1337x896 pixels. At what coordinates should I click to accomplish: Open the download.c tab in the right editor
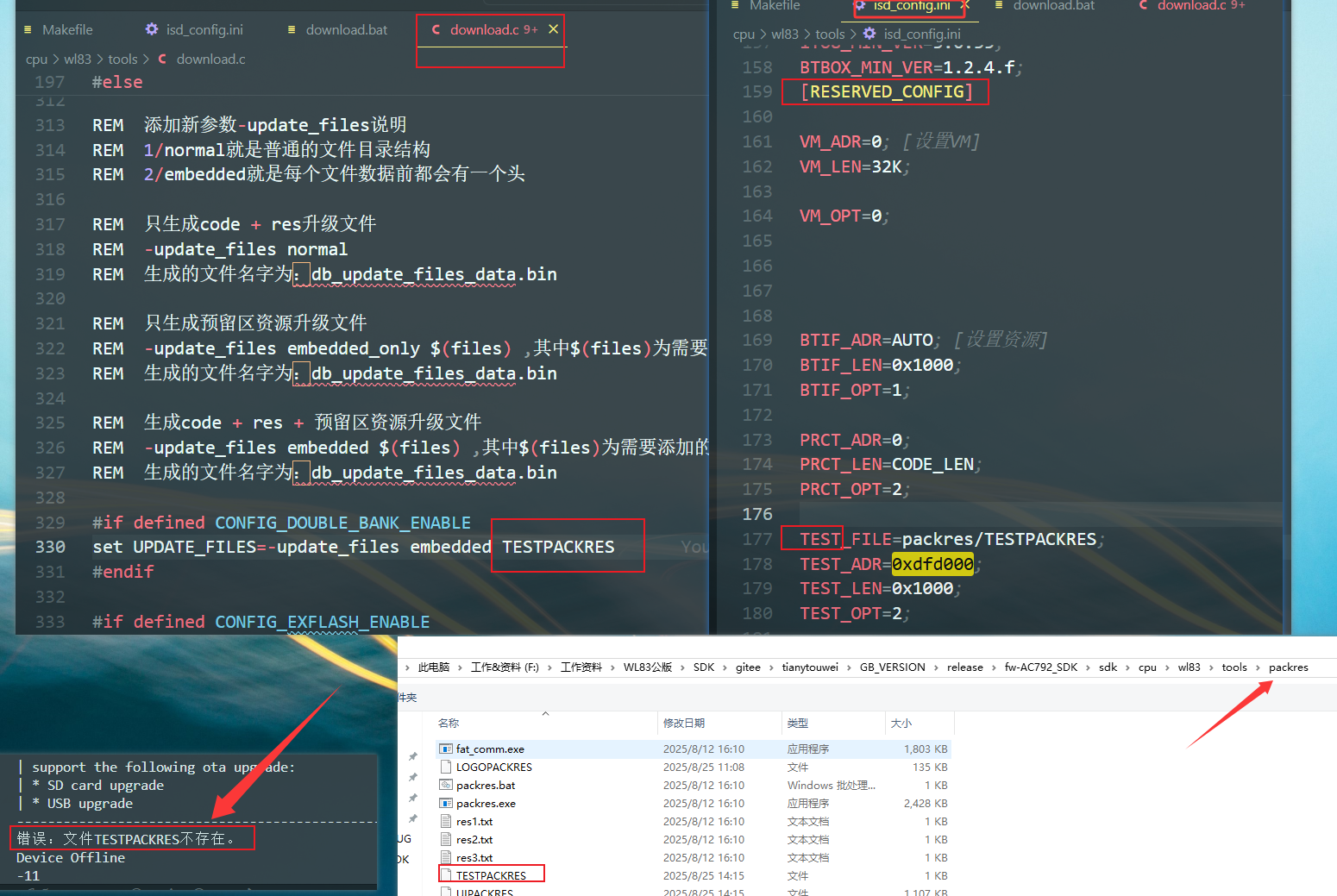[1193, 6]
